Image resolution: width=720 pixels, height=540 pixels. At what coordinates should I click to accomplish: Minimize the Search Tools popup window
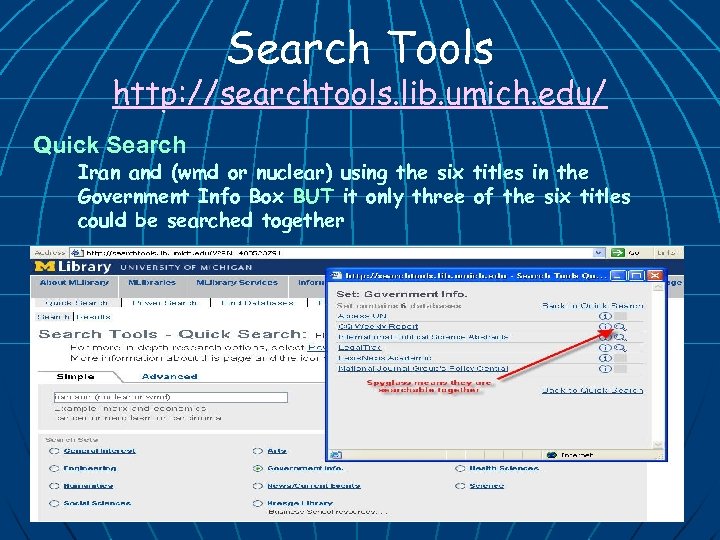(619, 276)
